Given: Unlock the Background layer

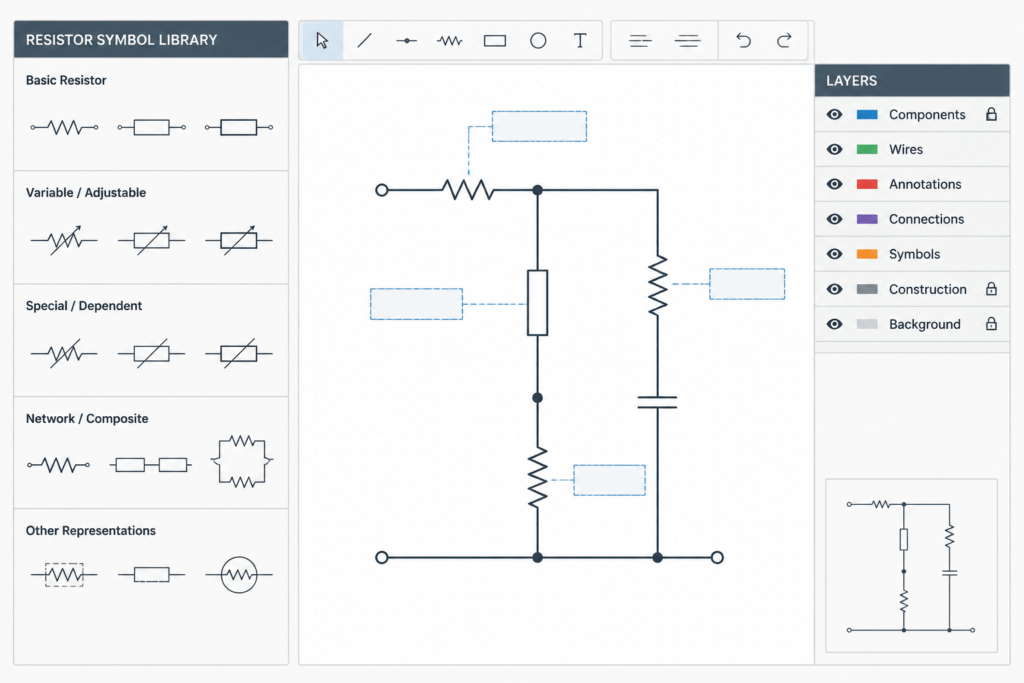Looking at the screenshot, I should click(991, 323).
